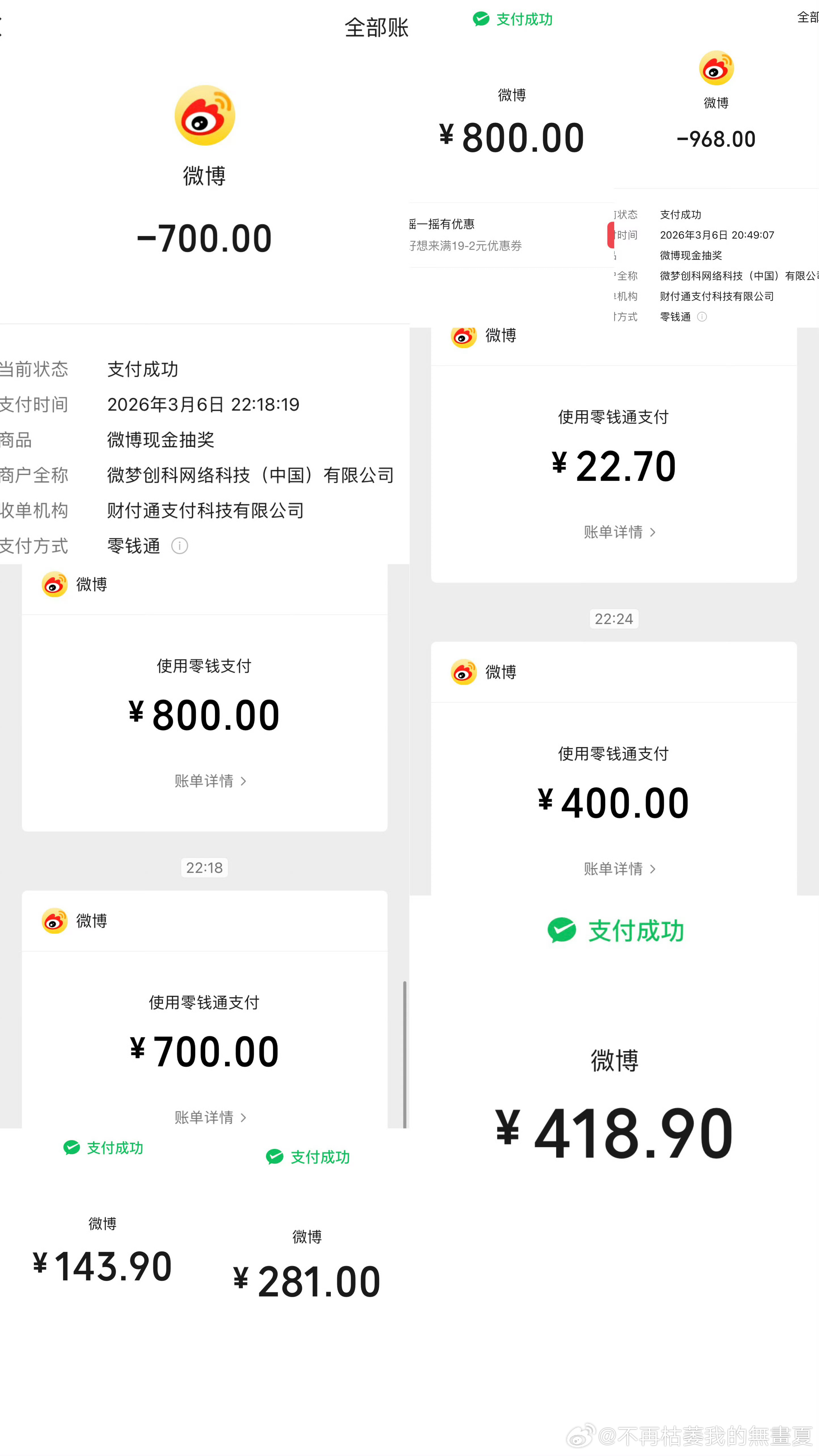
Task: Tap the 22:18 timestamp label
Action: (x=205, y=868)
